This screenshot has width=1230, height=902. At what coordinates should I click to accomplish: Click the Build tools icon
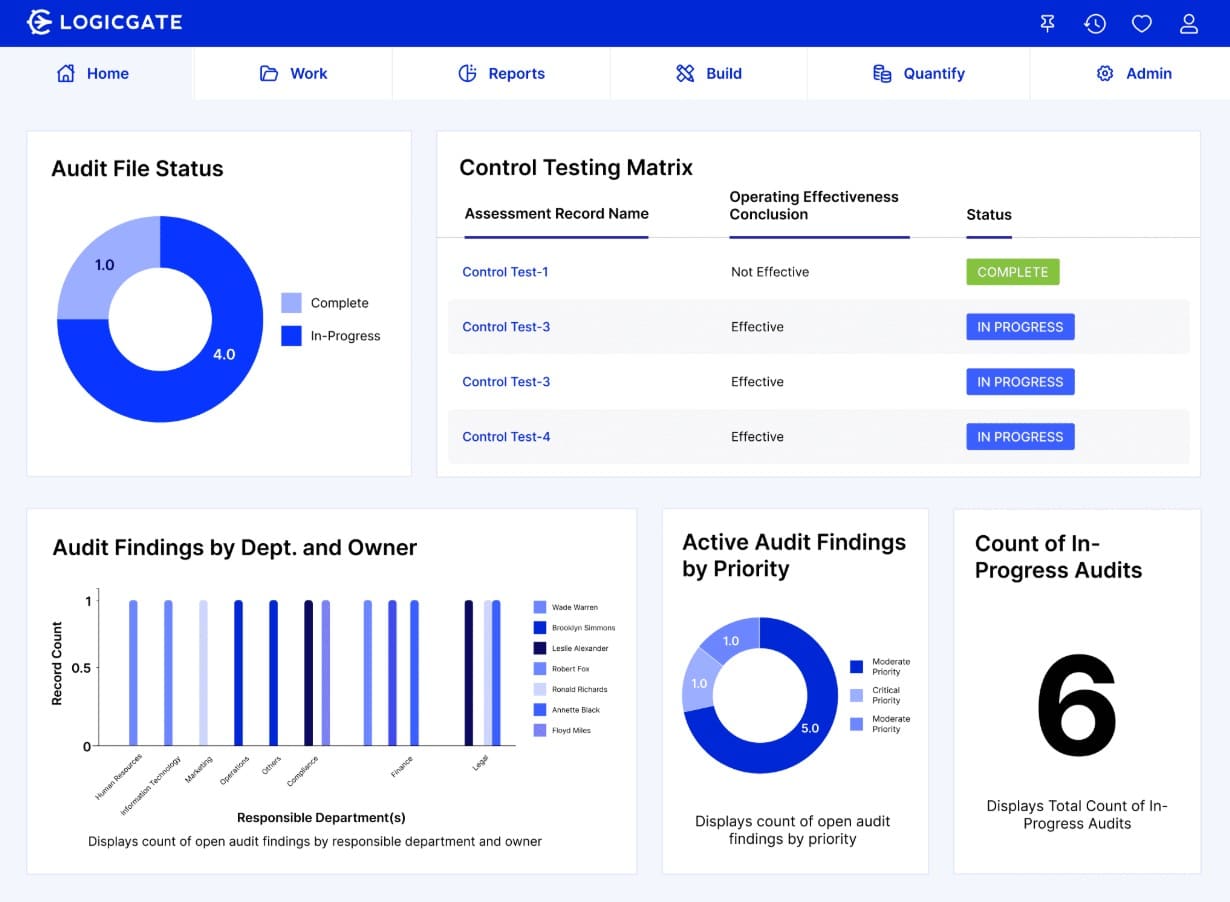point(685,73)
